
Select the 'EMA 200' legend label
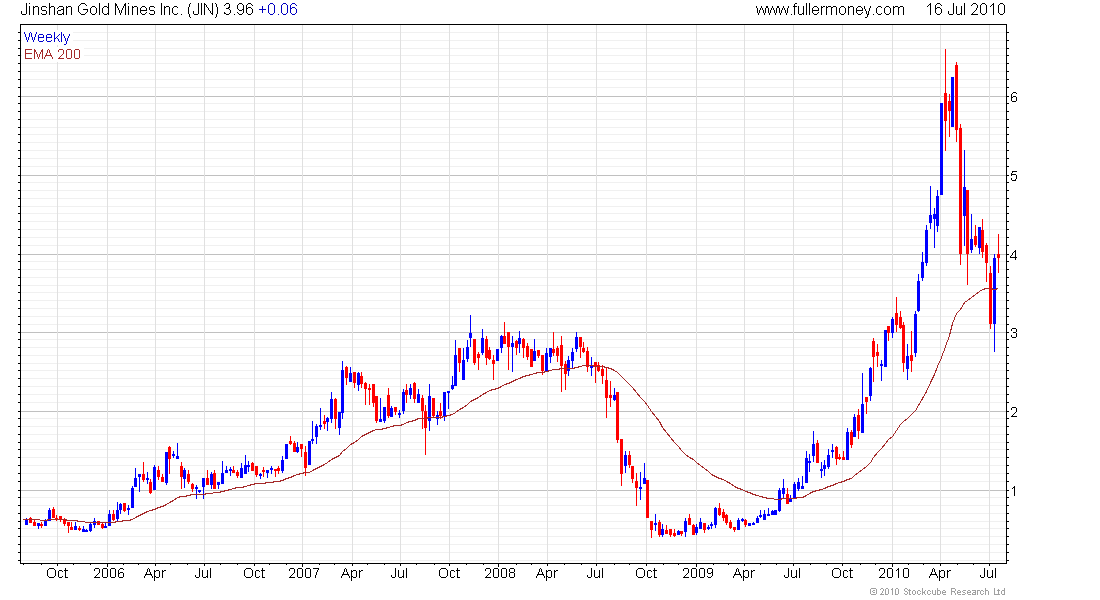[x=52, y=55]
